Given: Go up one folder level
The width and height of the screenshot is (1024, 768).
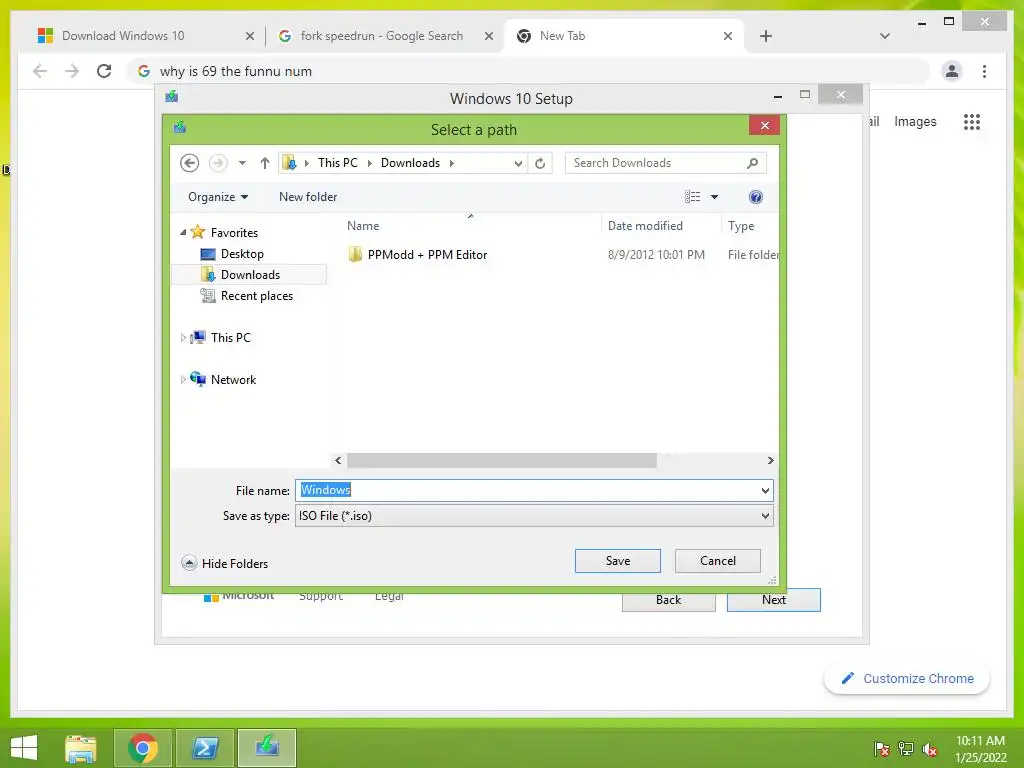Looking at the screenshot, I should [264, 163].
